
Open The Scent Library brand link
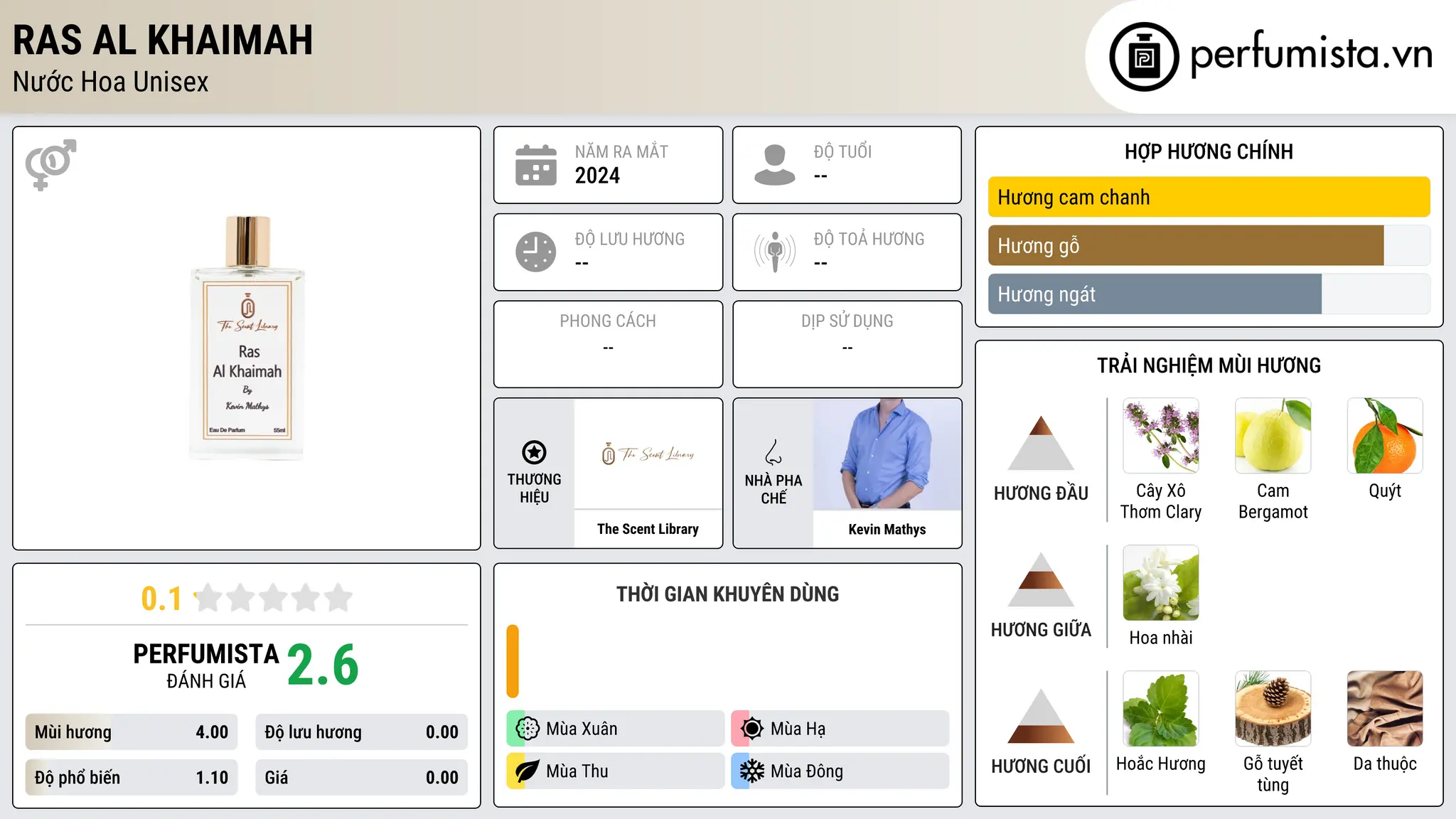tap(648, 529)
